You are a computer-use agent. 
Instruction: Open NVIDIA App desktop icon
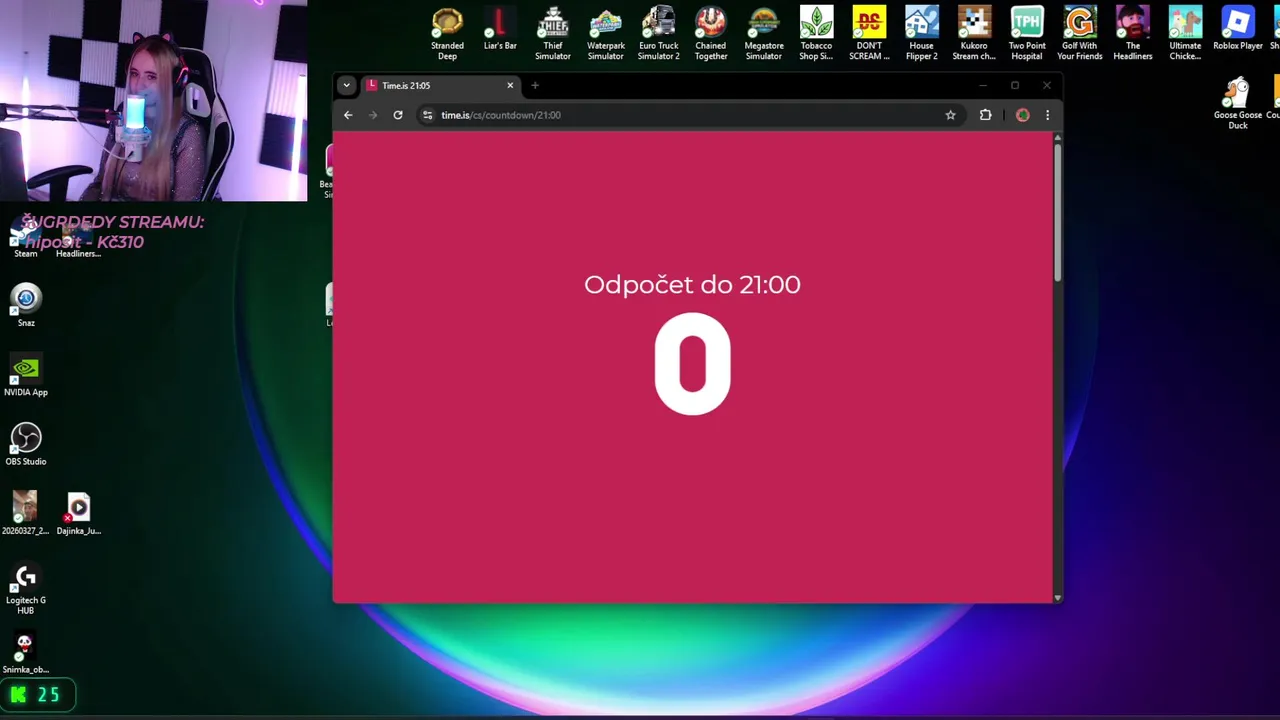click(x=26, y=374)
